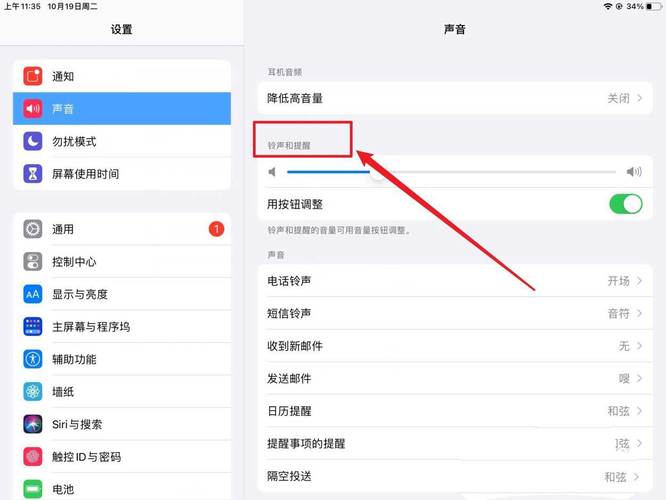Open 主屏幕与程序坞 settings
The width and height of the screenshot is (666, 500).
click(x=122, y=327)
